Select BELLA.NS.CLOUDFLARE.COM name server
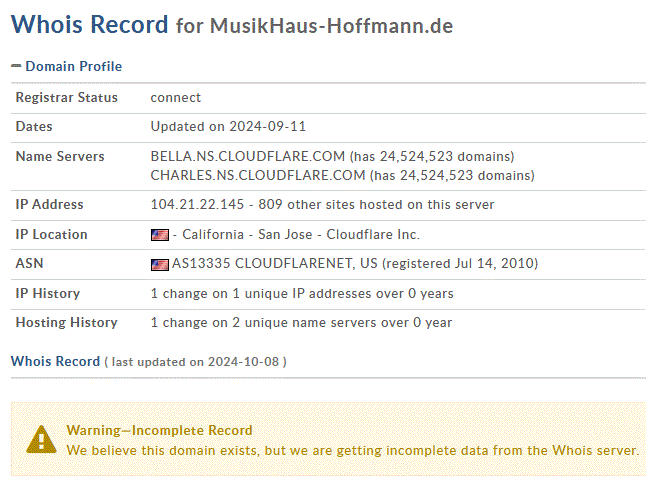Viewport: 647px width, 478px height. point(248,156)
